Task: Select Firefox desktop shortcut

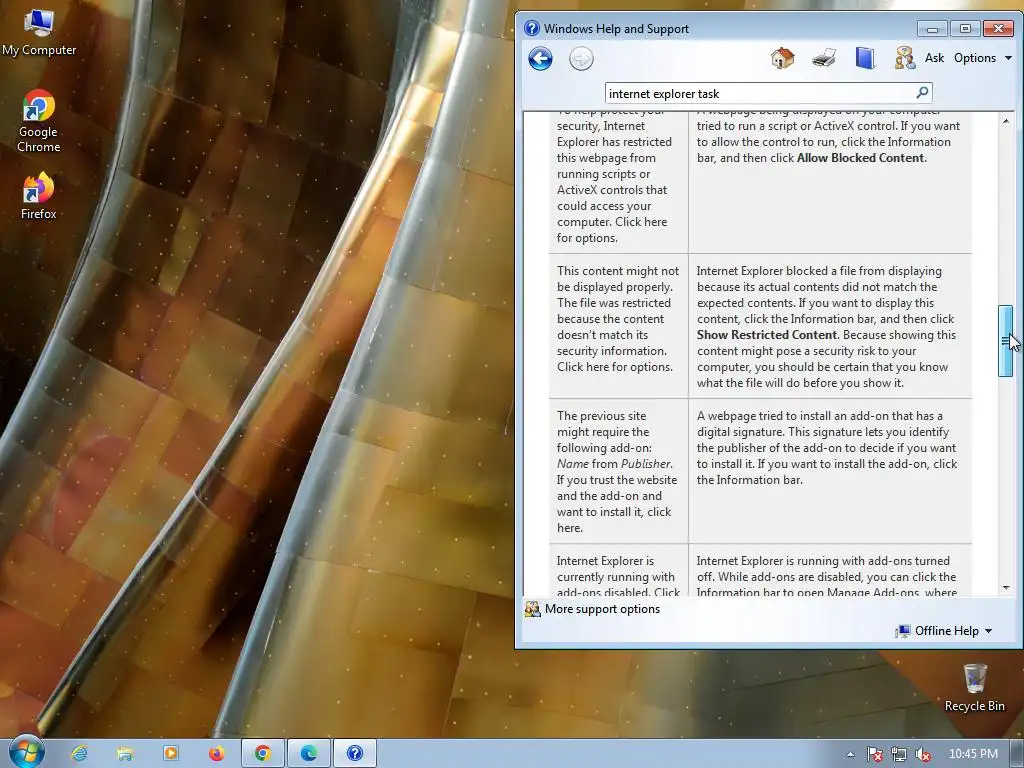Action: (x=39, y=195)
